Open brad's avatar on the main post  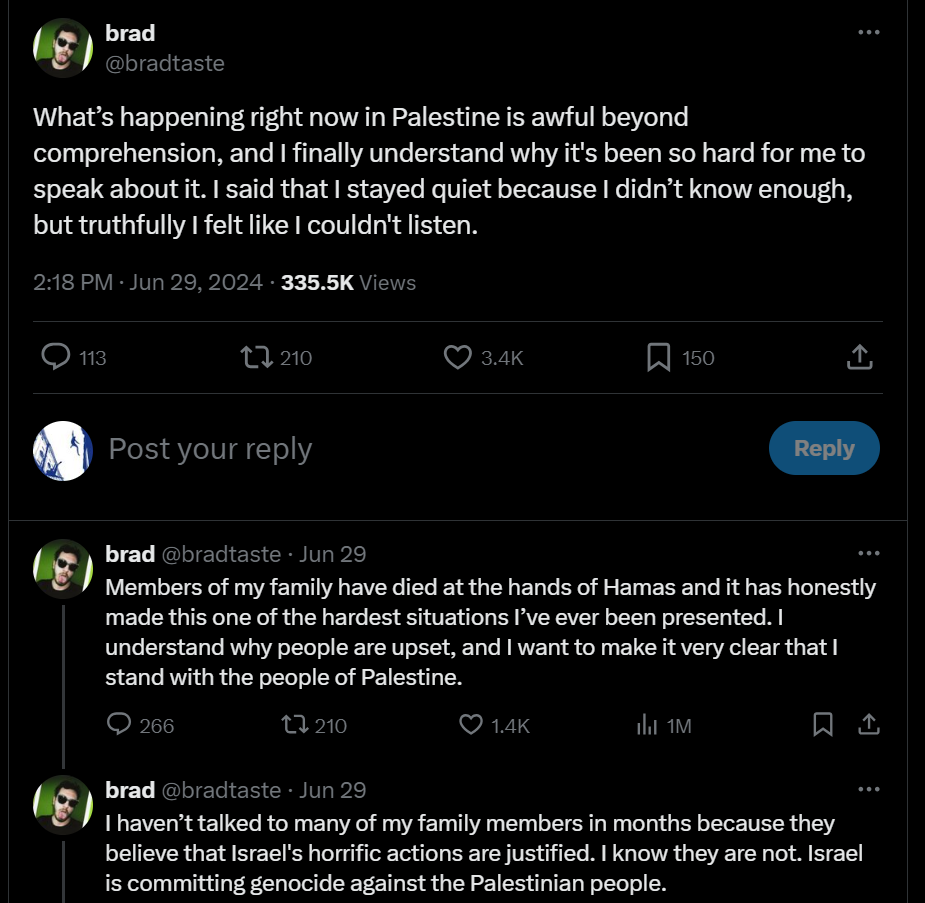(x=63, y=48)
